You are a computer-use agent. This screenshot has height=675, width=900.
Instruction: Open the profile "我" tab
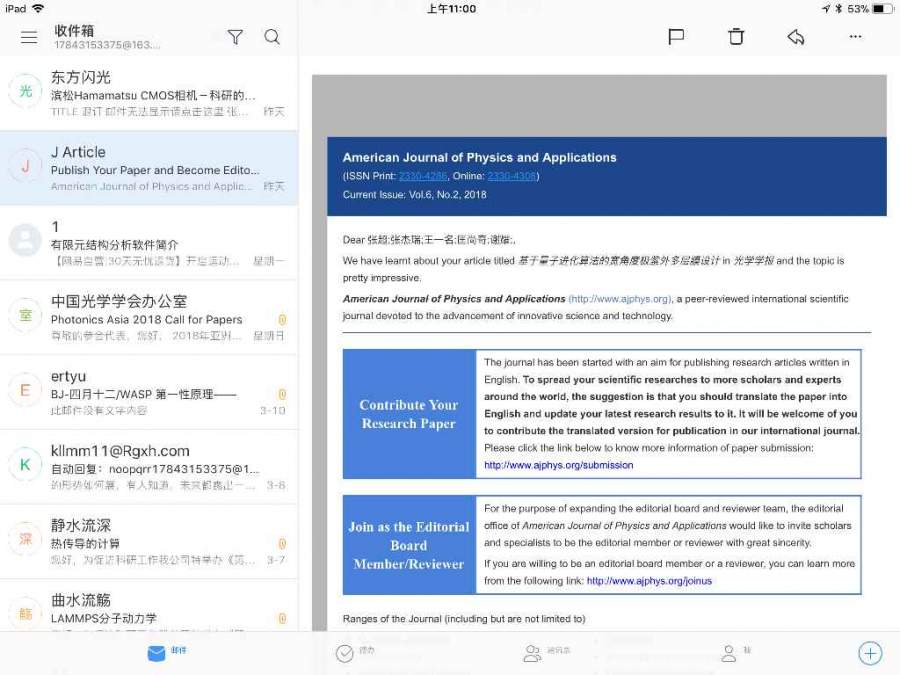(736, 653)
